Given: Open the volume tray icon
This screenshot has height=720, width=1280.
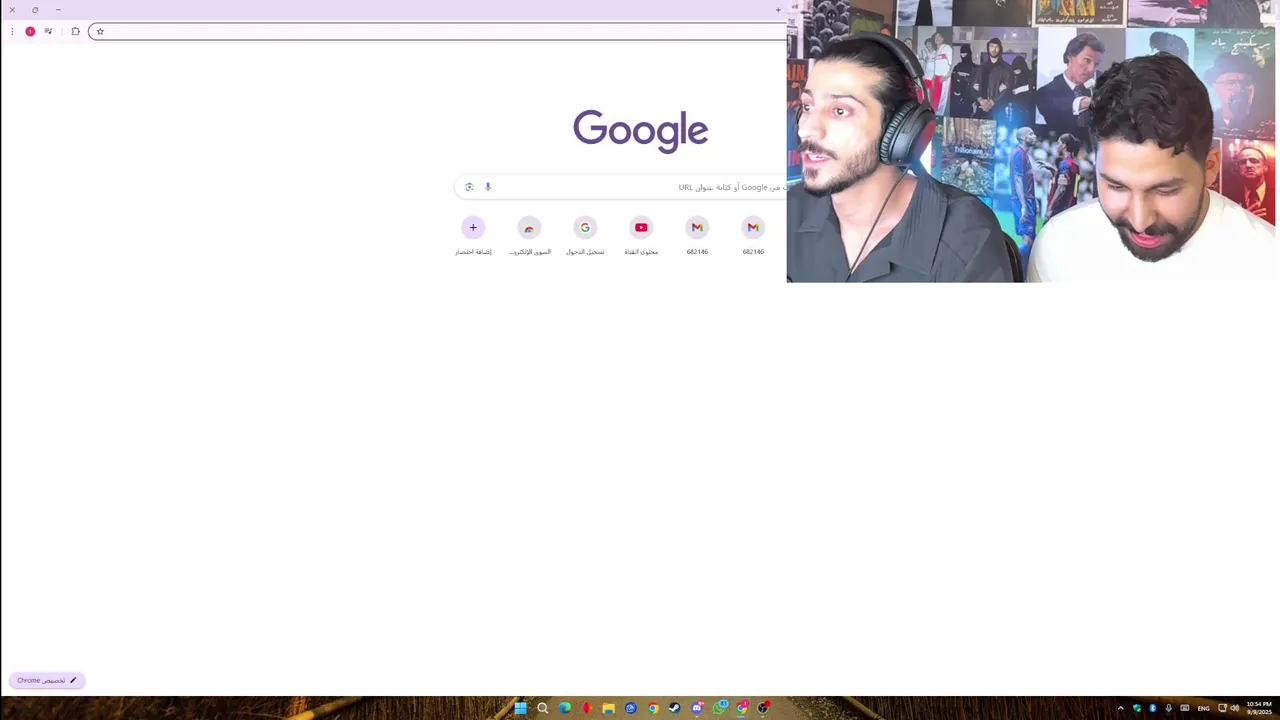Looking at the screenshot, I should (1235, 708).
